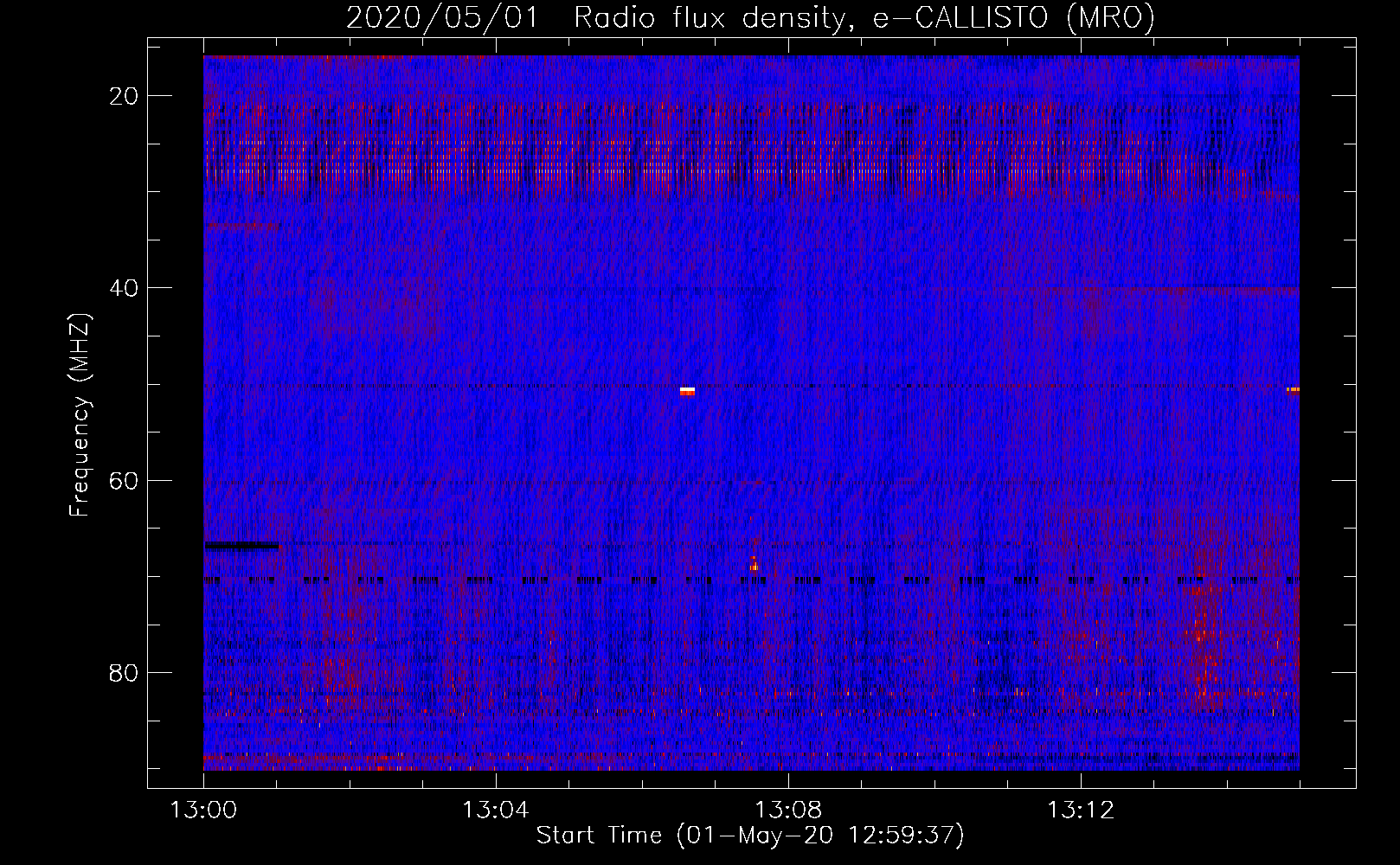Click the "13:04" time tick label
The width and height of the screenshot is (1400, 865).
pyautogui.click(x=495, y=811)
